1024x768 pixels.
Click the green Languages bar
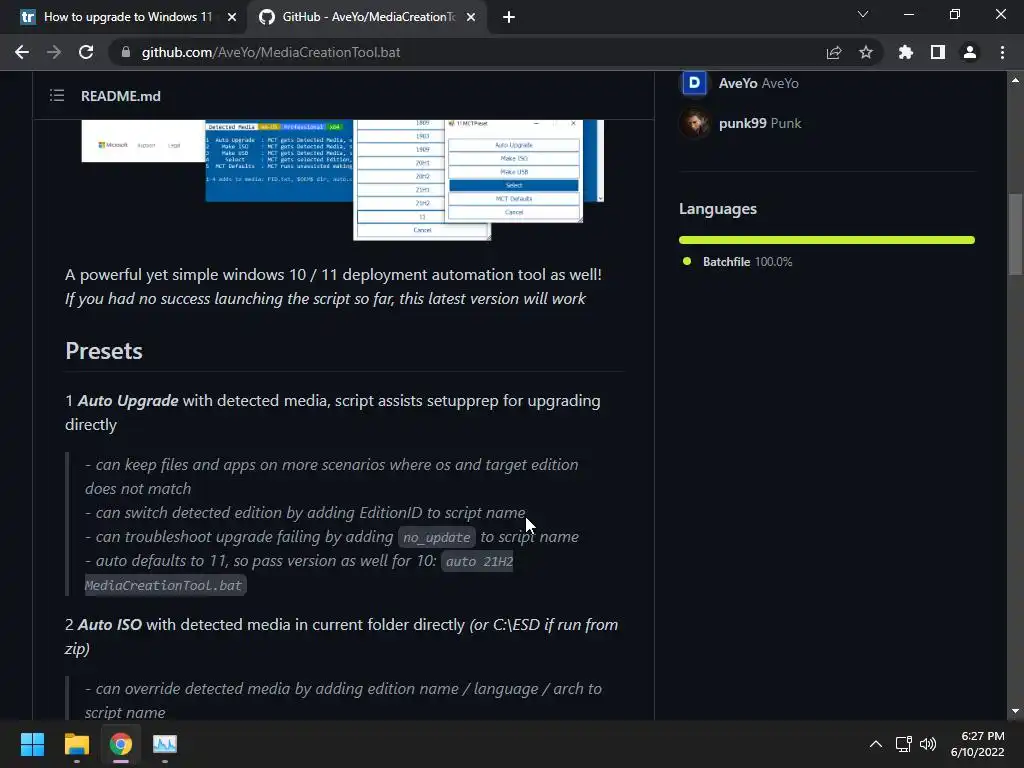[827, 240]
